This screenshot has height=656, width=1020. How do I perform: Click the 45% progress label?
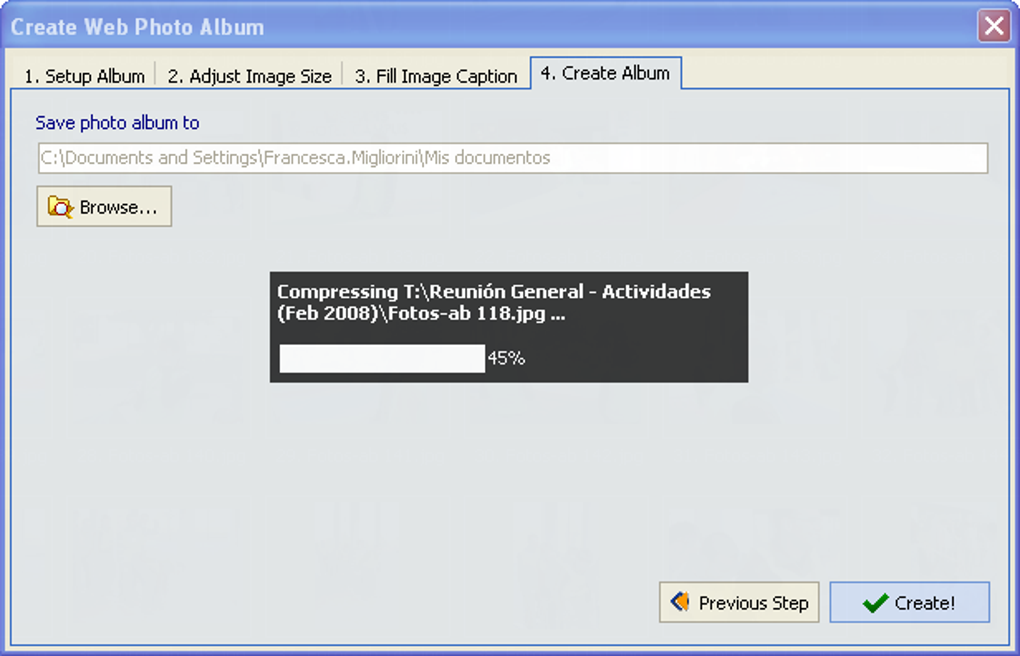click(x=506, y=359)
